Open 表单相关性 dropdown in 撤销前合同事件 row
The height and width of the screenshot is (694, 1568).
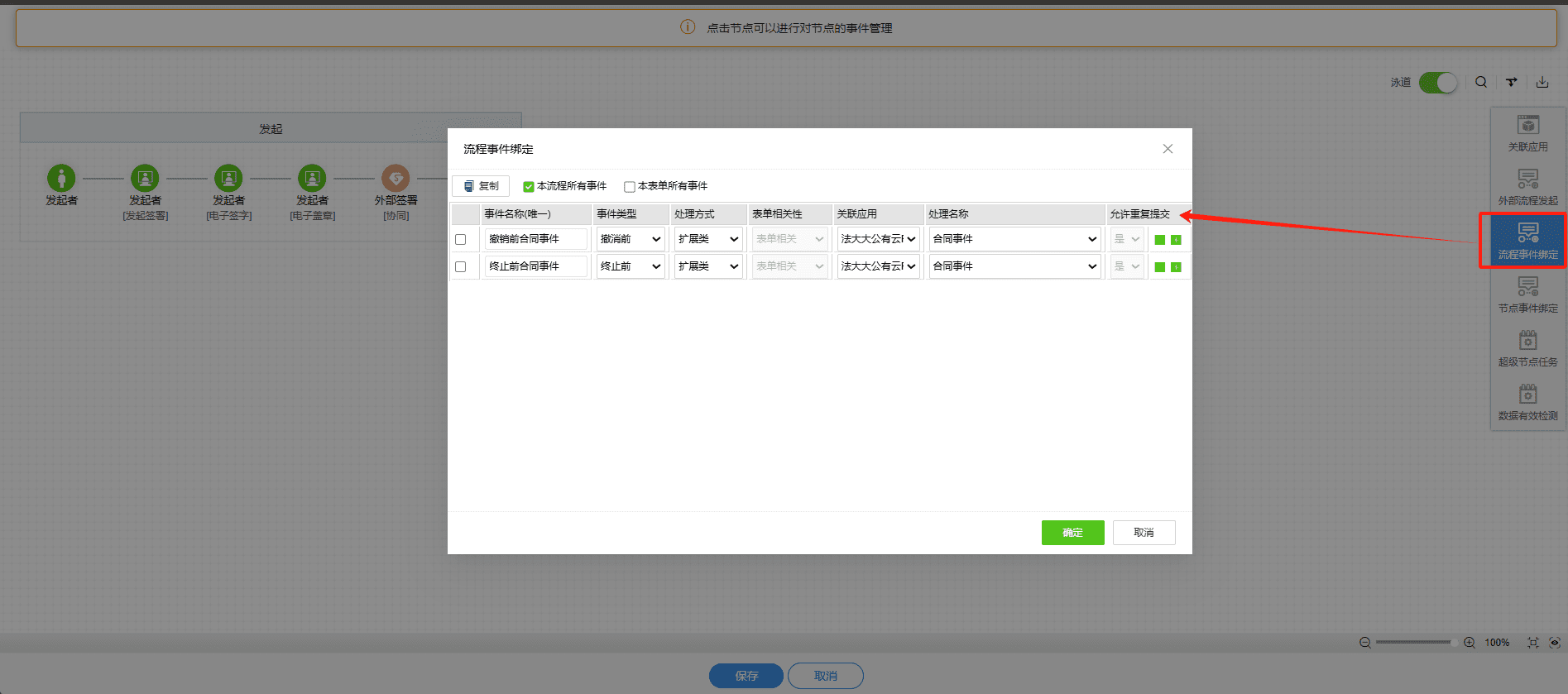point(790,239)
